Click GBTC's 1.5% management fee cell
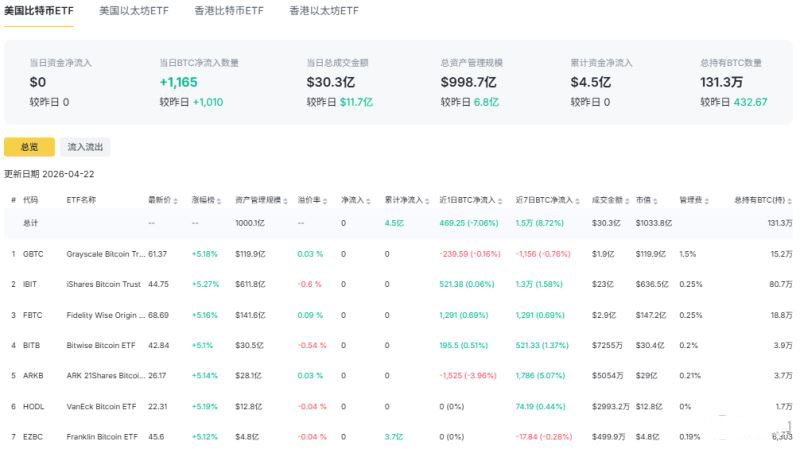Viewport: 800px width, 449px height. pos(687,254)
